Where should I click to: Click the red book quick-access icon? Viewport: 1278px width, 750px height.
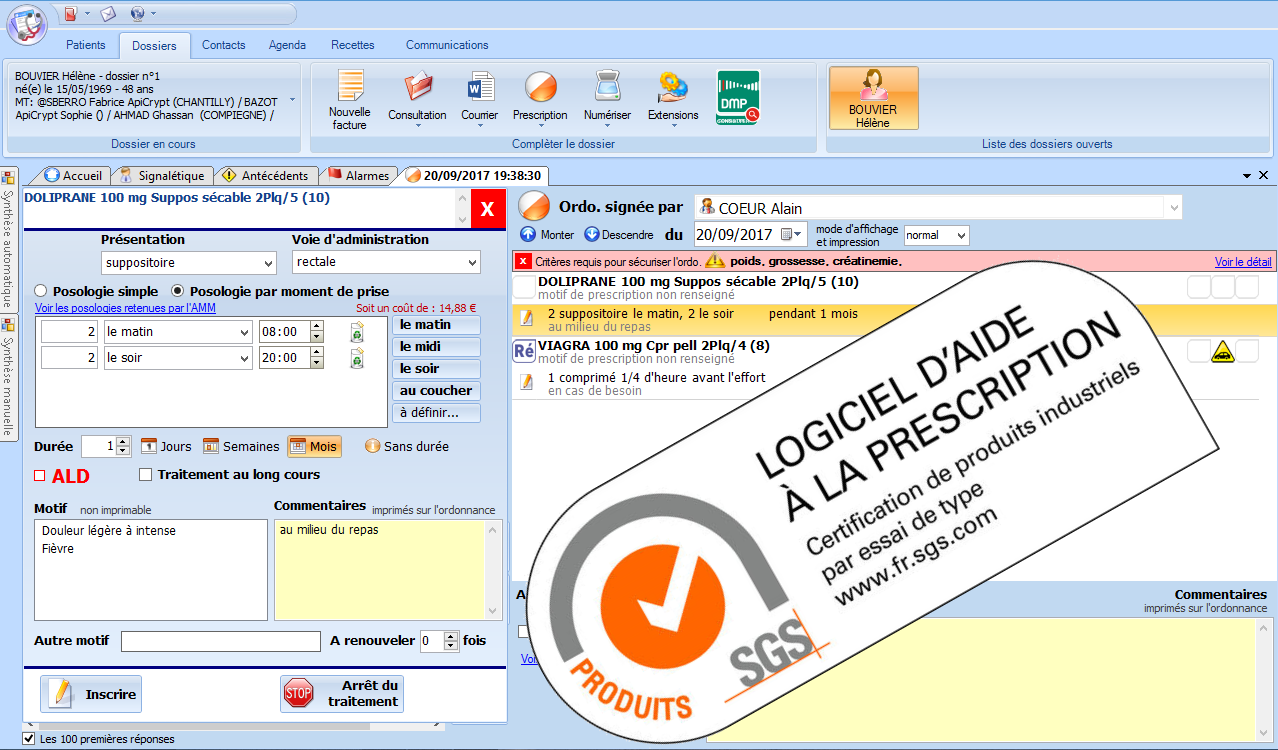[x=70, y=13]
